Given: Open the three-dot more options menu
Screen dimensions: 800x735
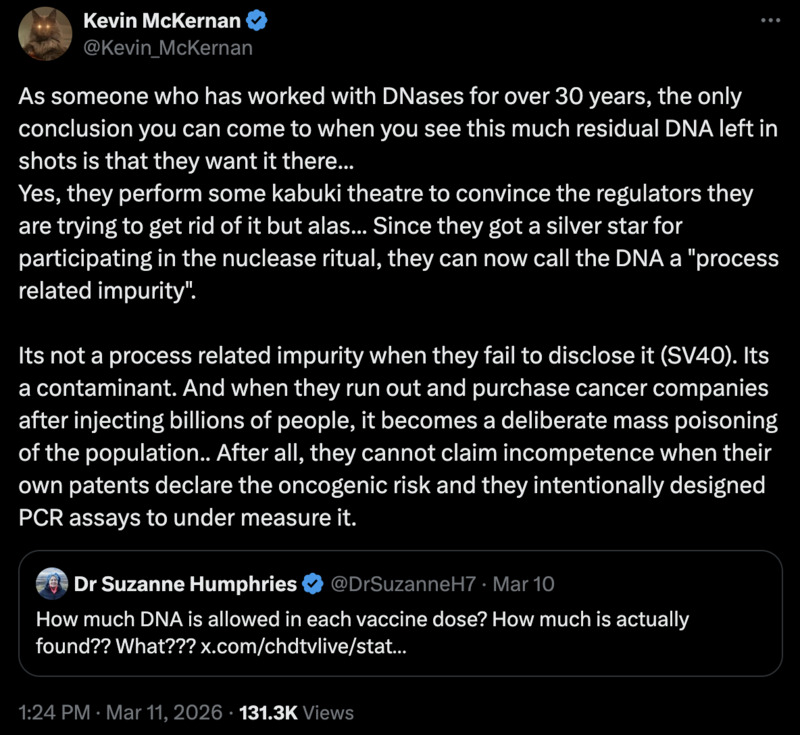Looking at the screenshot, I should coord(767,21).
